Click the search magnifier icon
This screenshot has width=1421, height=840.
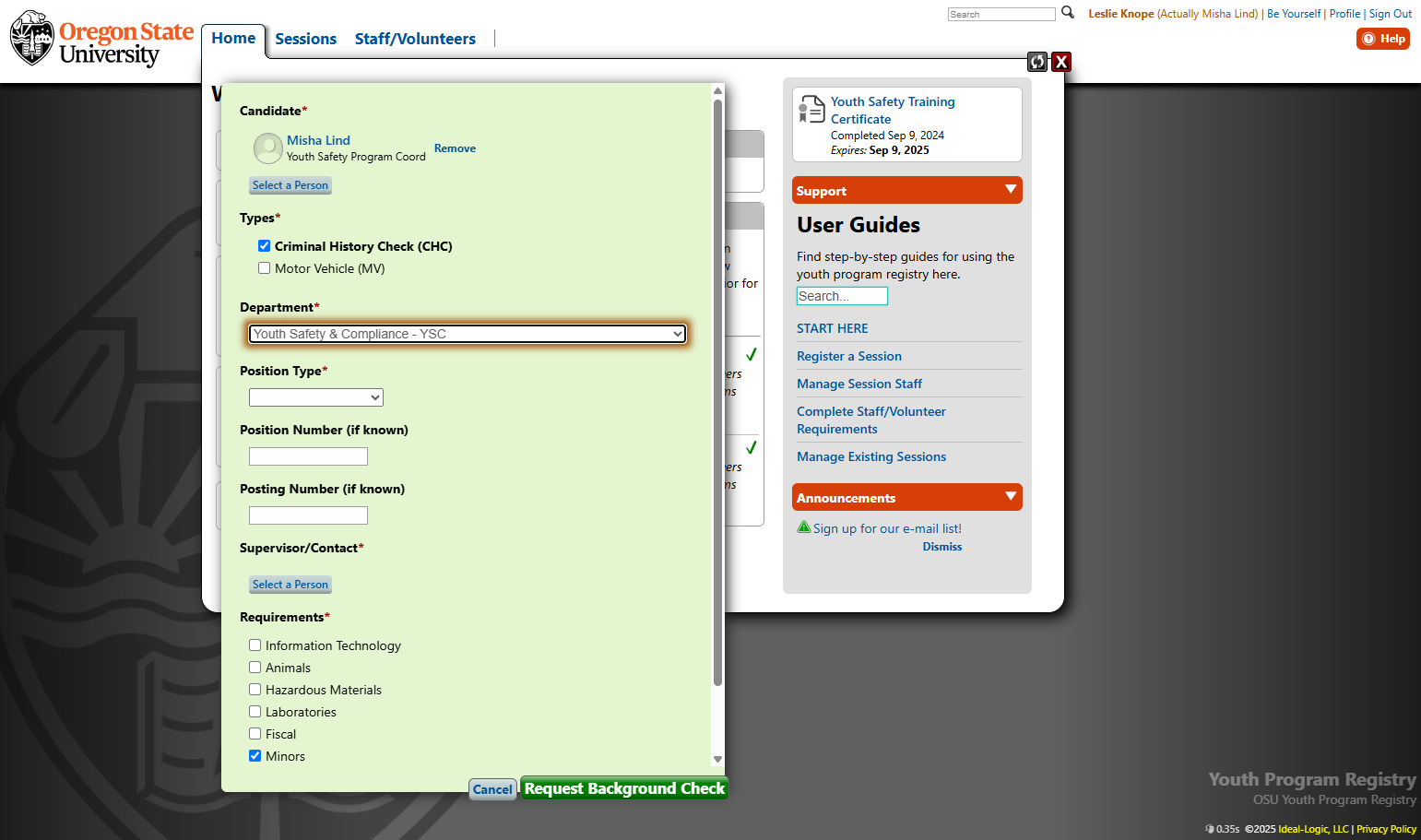tap(1068, 13)
